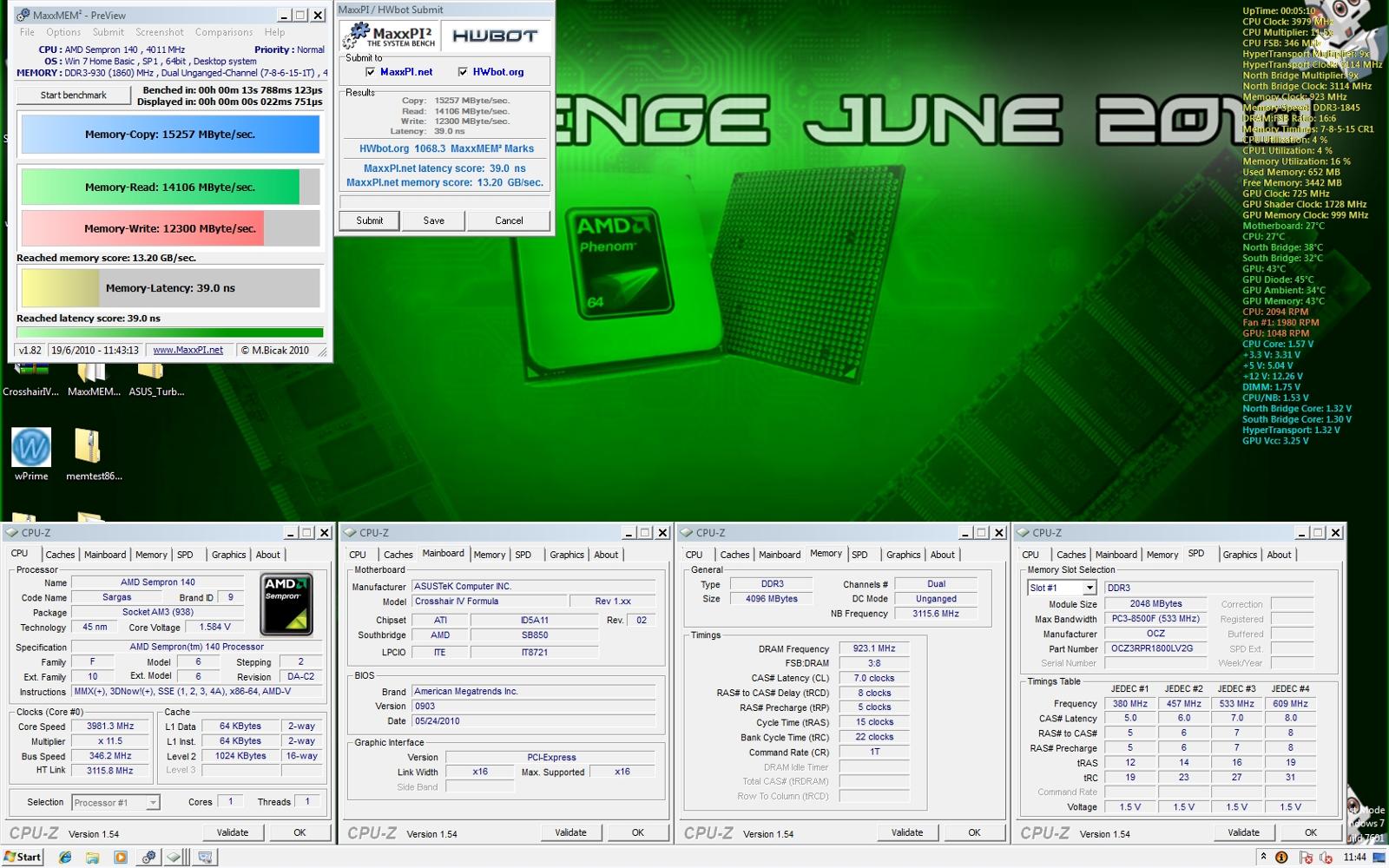Click the MaxxMEM² title bar icon

point(23,15)
